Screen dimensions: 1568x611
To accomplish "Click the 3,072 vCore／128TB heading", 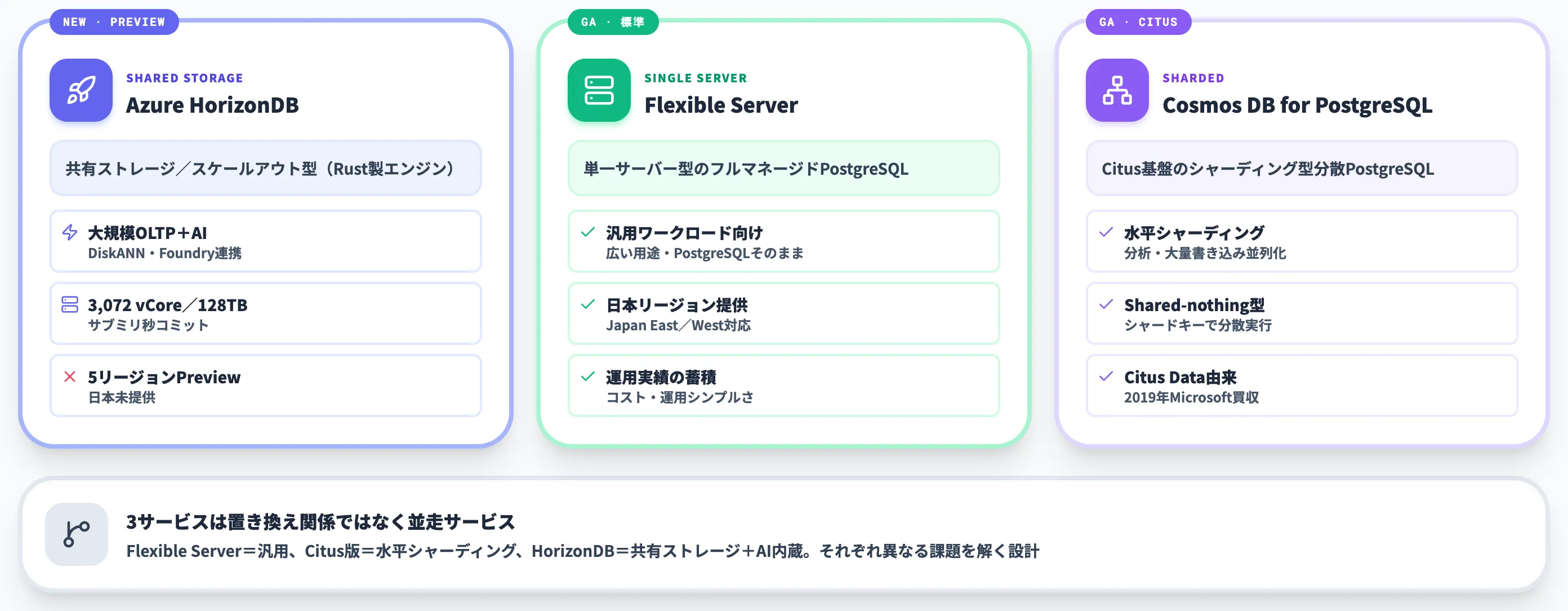I will [x=167, y=304].
